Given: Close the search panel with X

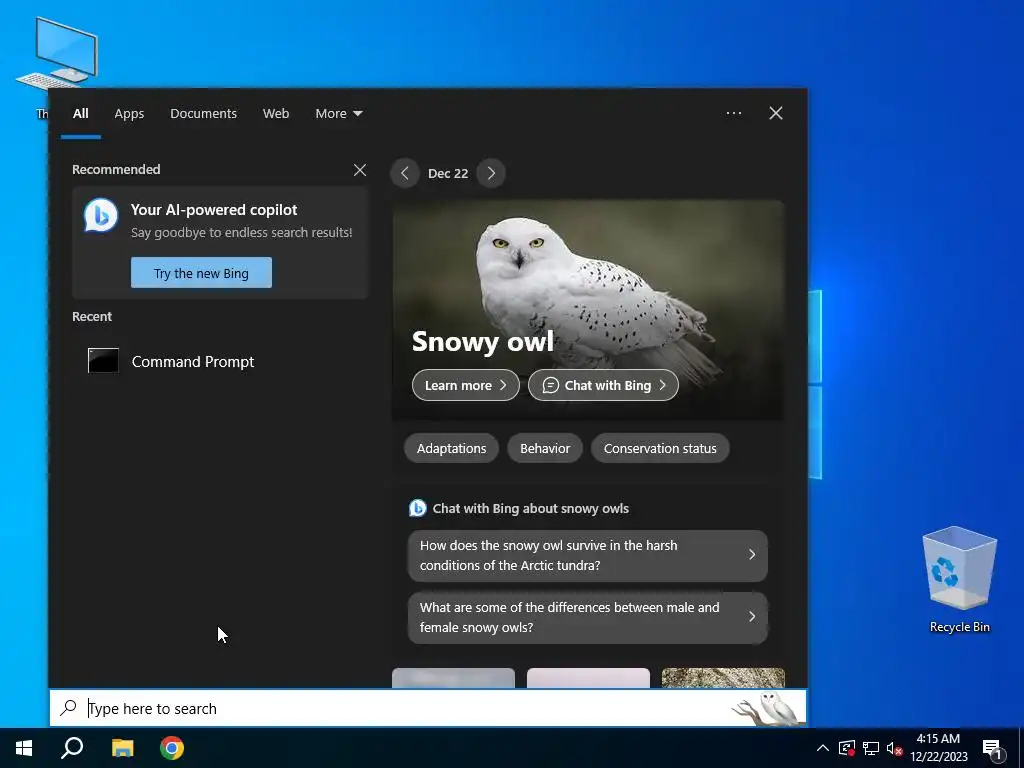Looking at the screenshot, I should [x=775, y=113].
